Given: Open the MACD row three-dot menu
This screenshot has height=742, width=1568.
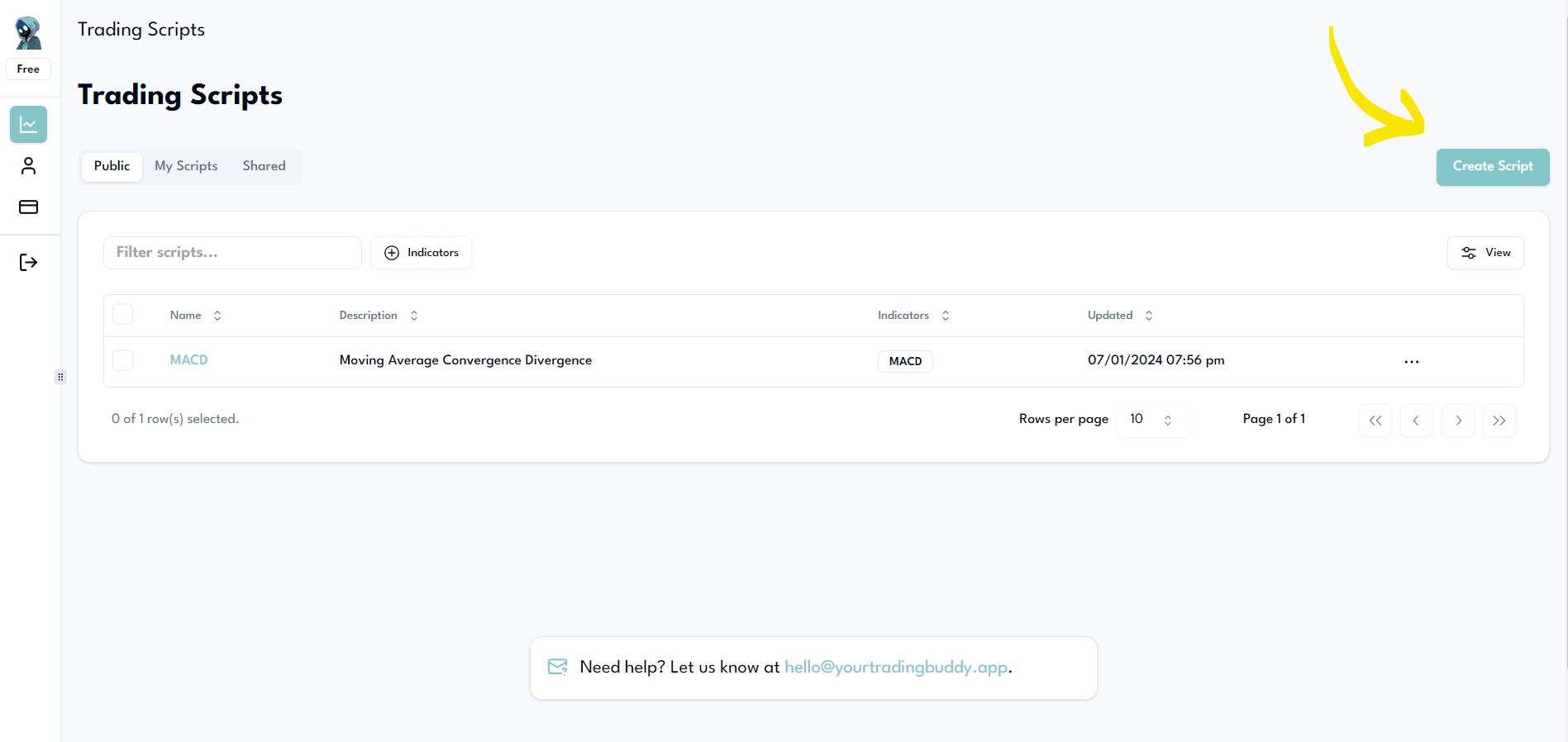Looking at the screenshot, I should coord(1411,362).
